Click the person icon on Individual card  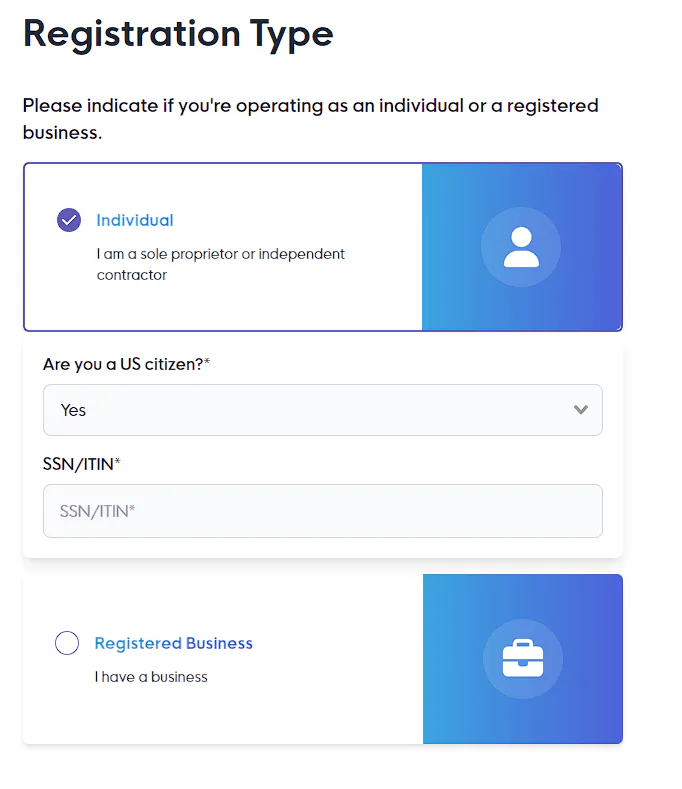click(x=521, y=247)
